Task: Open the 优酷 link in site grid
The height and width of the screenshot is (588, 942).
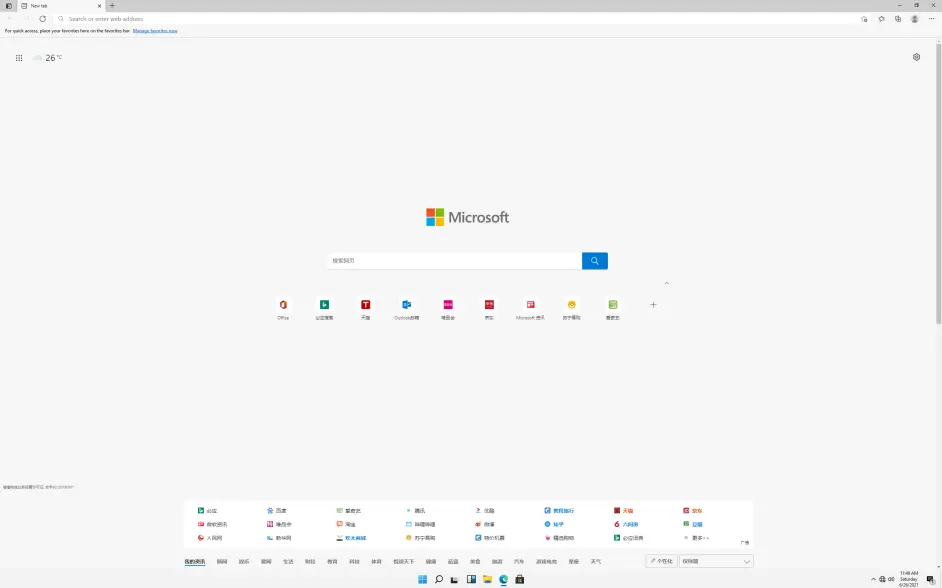Action: (x=485, y=511)
